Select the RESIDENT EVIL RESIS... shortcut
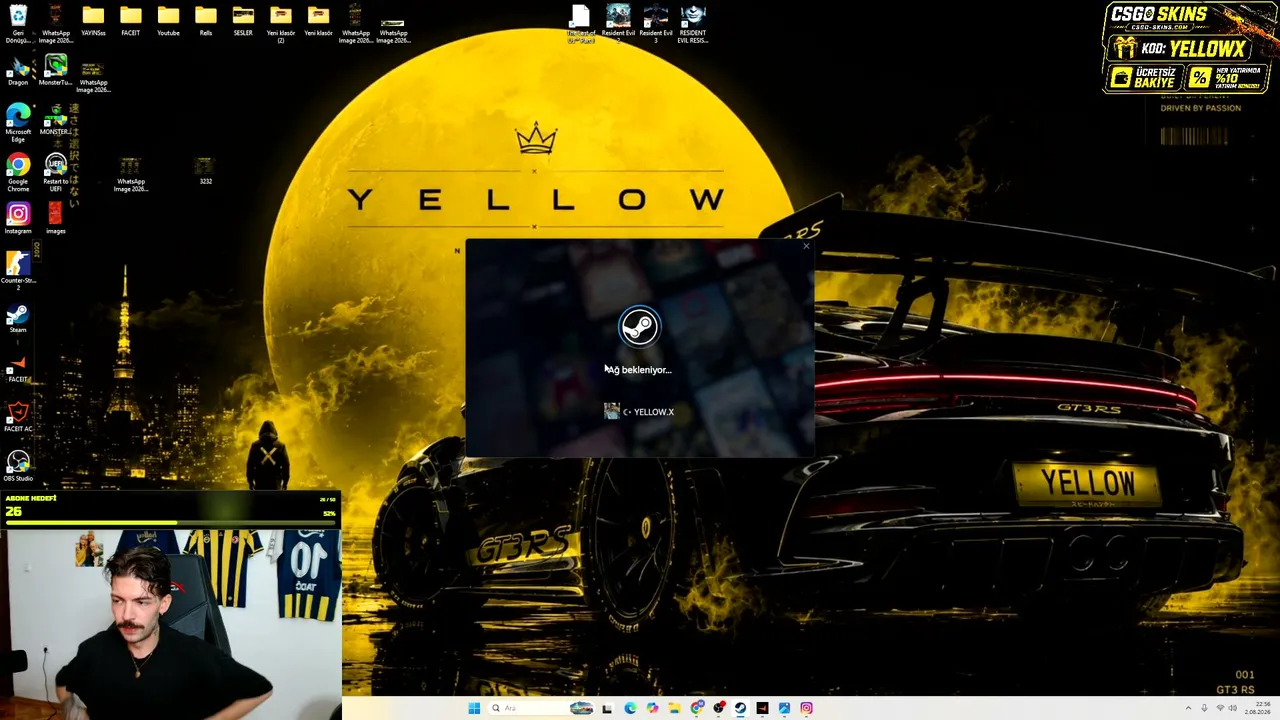 693,24
